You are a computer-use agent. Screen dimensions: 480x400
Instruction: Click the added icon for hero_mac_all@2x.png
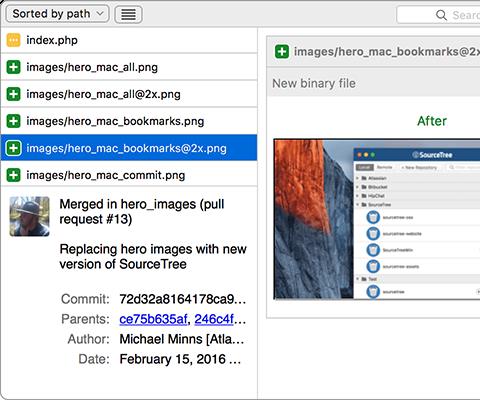click(x=13, y=94)
